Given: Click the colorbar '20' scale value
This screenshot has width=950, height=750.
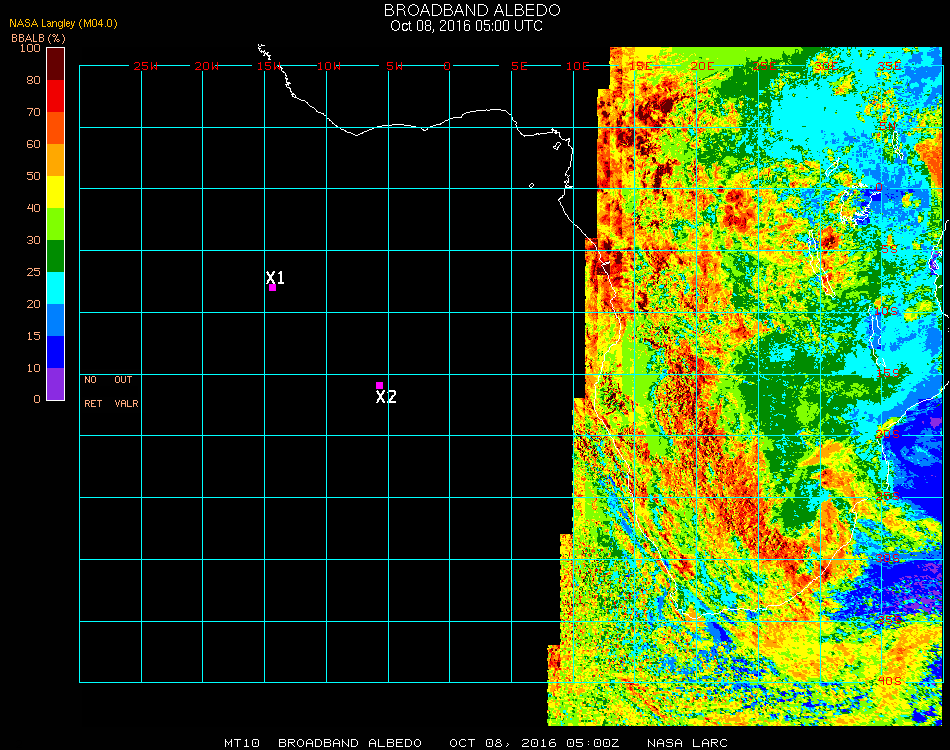Looking at the screenshot, I should [33, 304].
